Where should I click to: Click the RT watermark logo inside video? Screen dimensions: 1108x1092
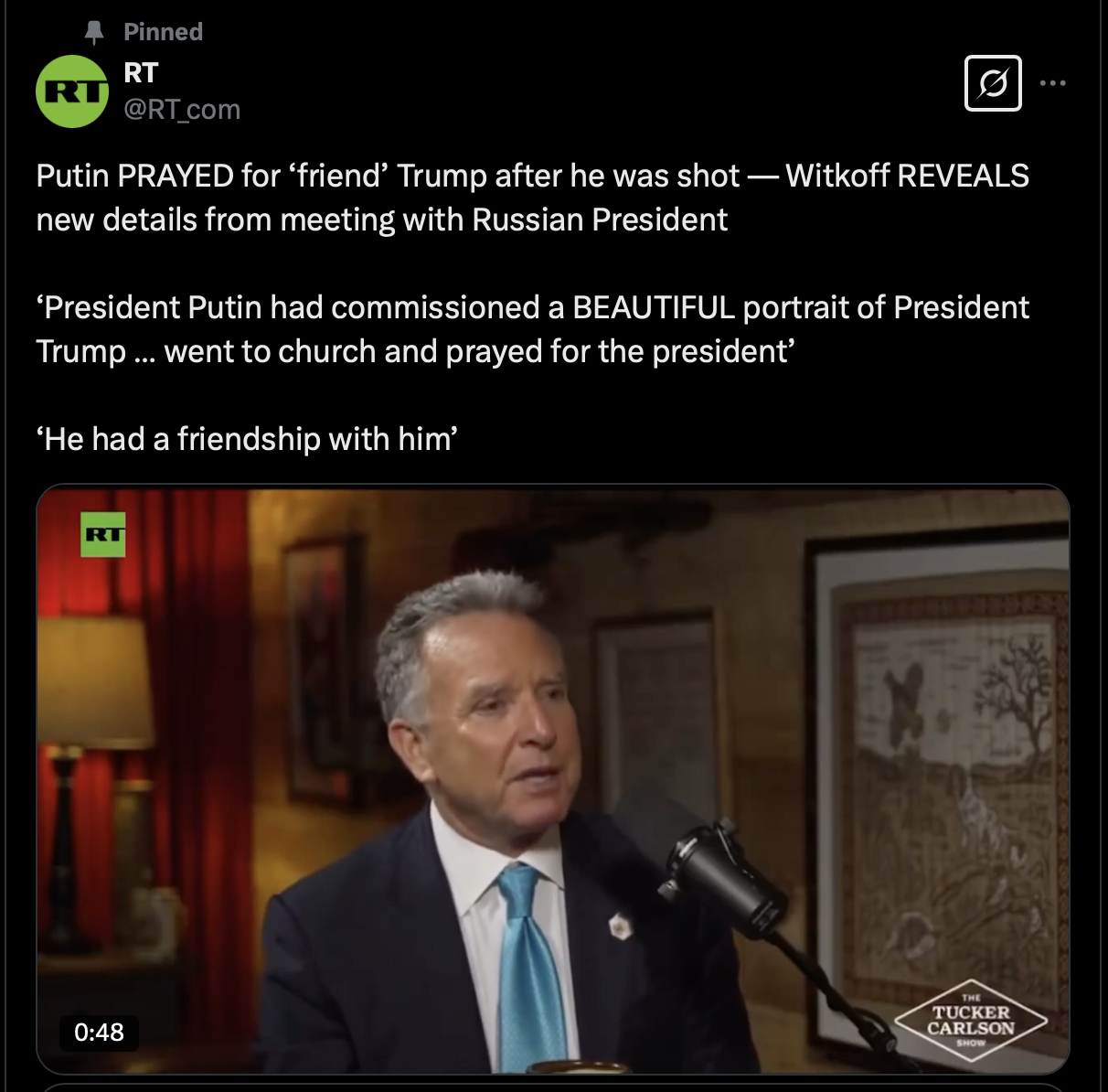tap(103, 534)
